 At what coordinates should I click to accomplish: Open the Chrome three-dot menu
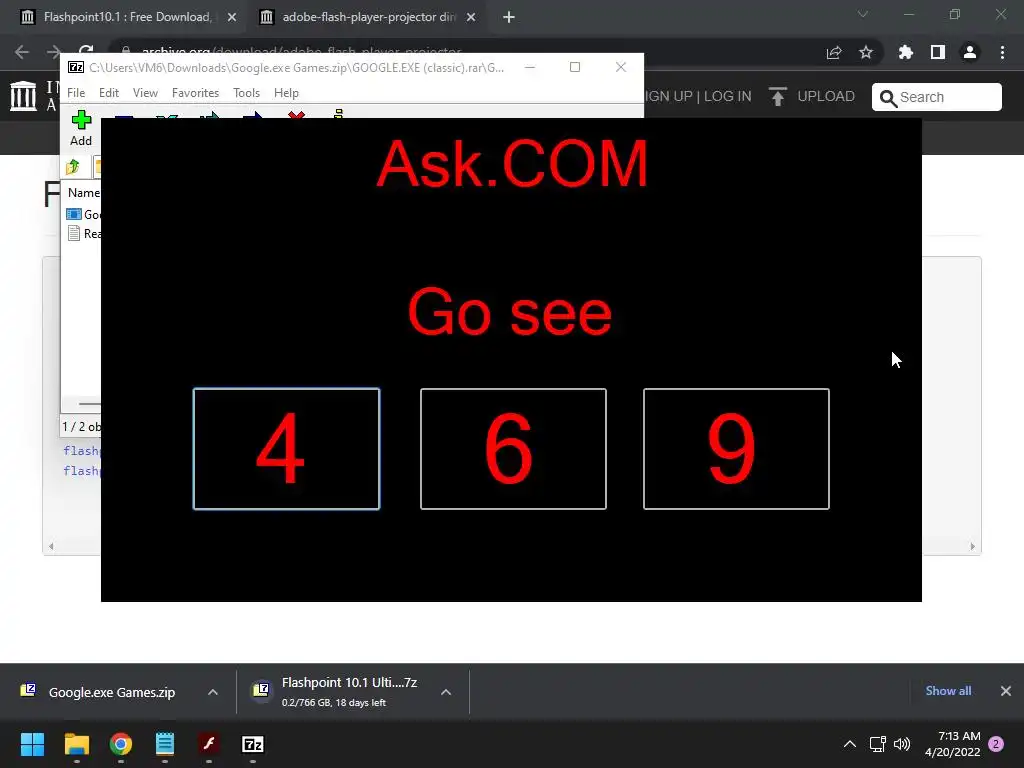tap(1002, 52)
